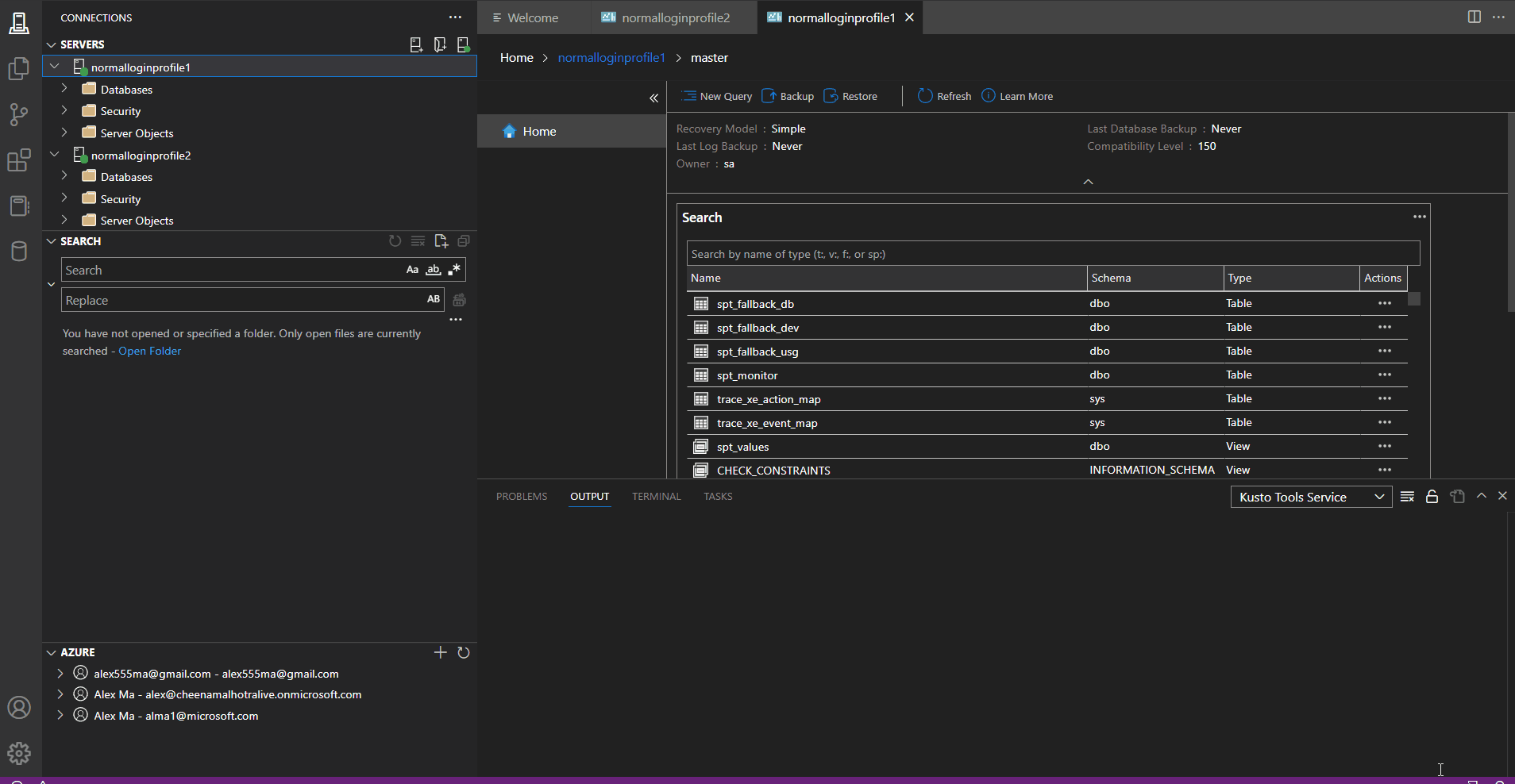Image resolution: width=1515 pixels, height=784 pixels.
Task: Click the New Connection icon in Servers toolbar
Action: pos(416,44)
